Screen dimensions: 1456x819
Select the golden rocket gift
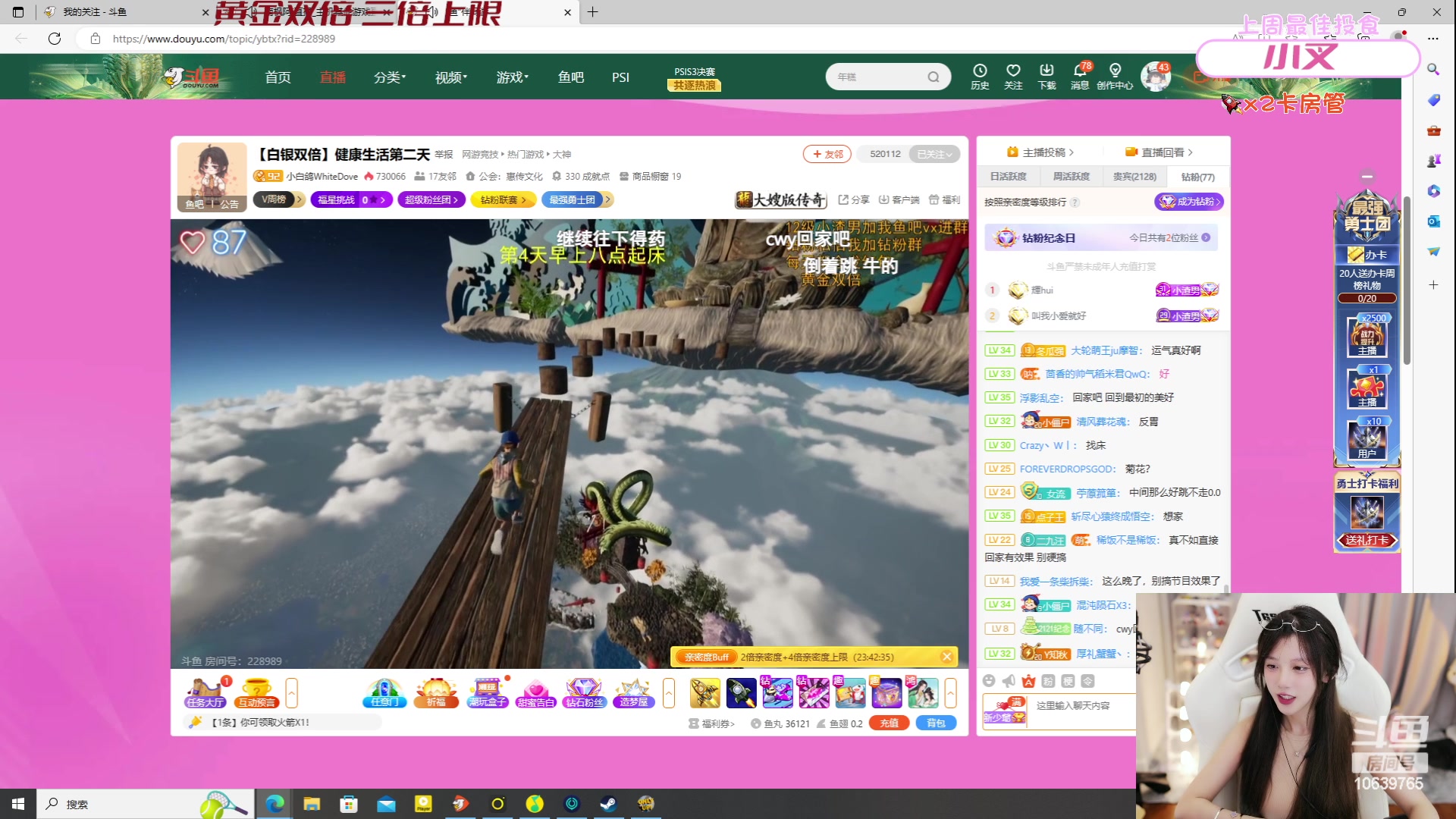click(704, 693)
